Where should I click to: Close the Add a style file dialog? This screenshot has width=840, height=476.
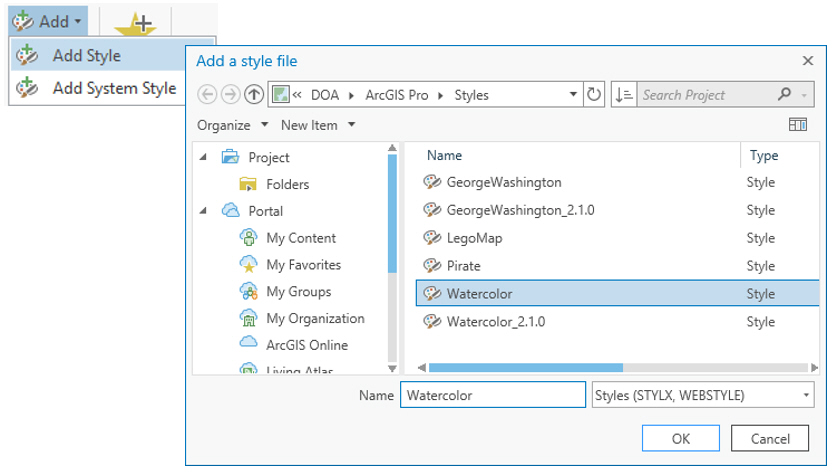click(808, 61)
